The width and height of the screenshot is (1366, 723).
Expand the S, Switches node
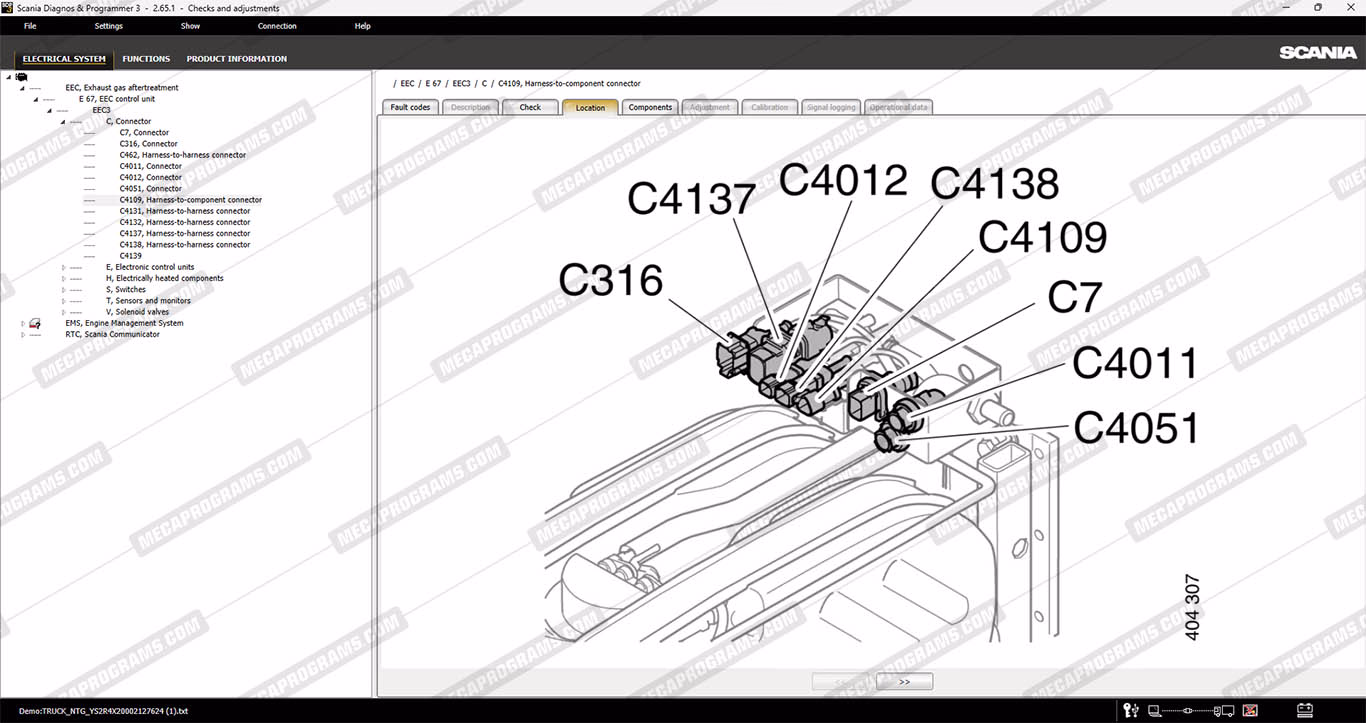point(63,289)
